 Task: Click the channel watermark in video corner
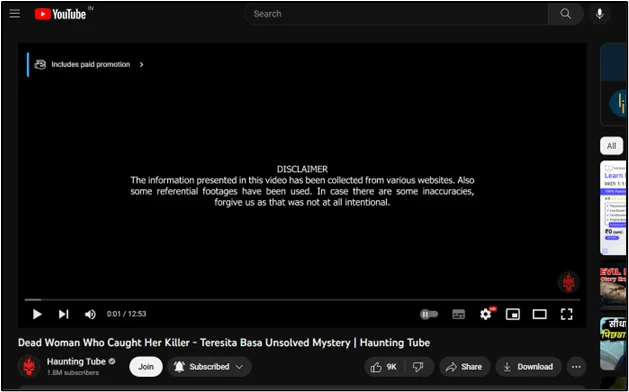pos(568,282)
